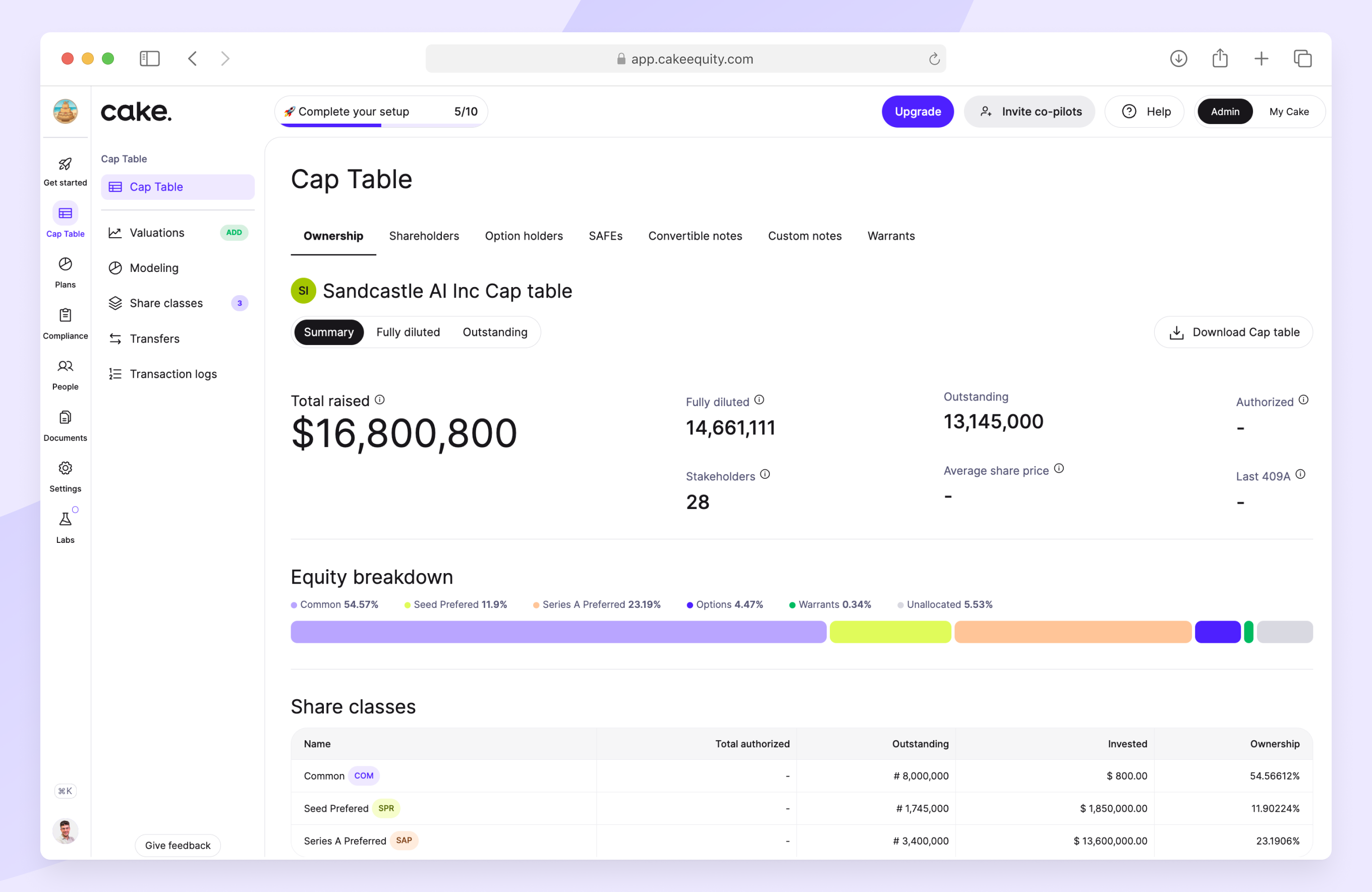This screenshot has height=892, width=1372.
Task: Click the Stakeholders info icon
Action: (x=765, y=474)
